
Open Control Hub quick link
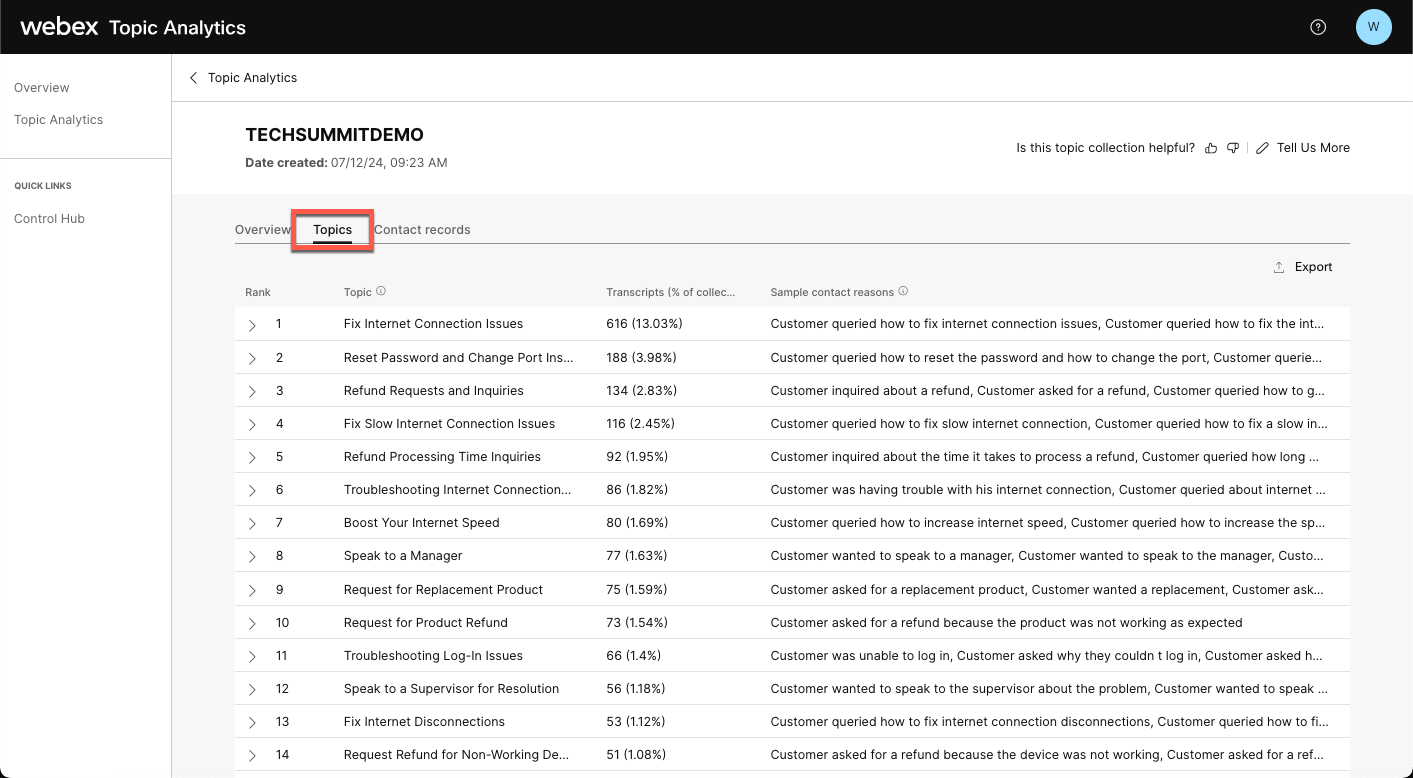coord(49,219)
